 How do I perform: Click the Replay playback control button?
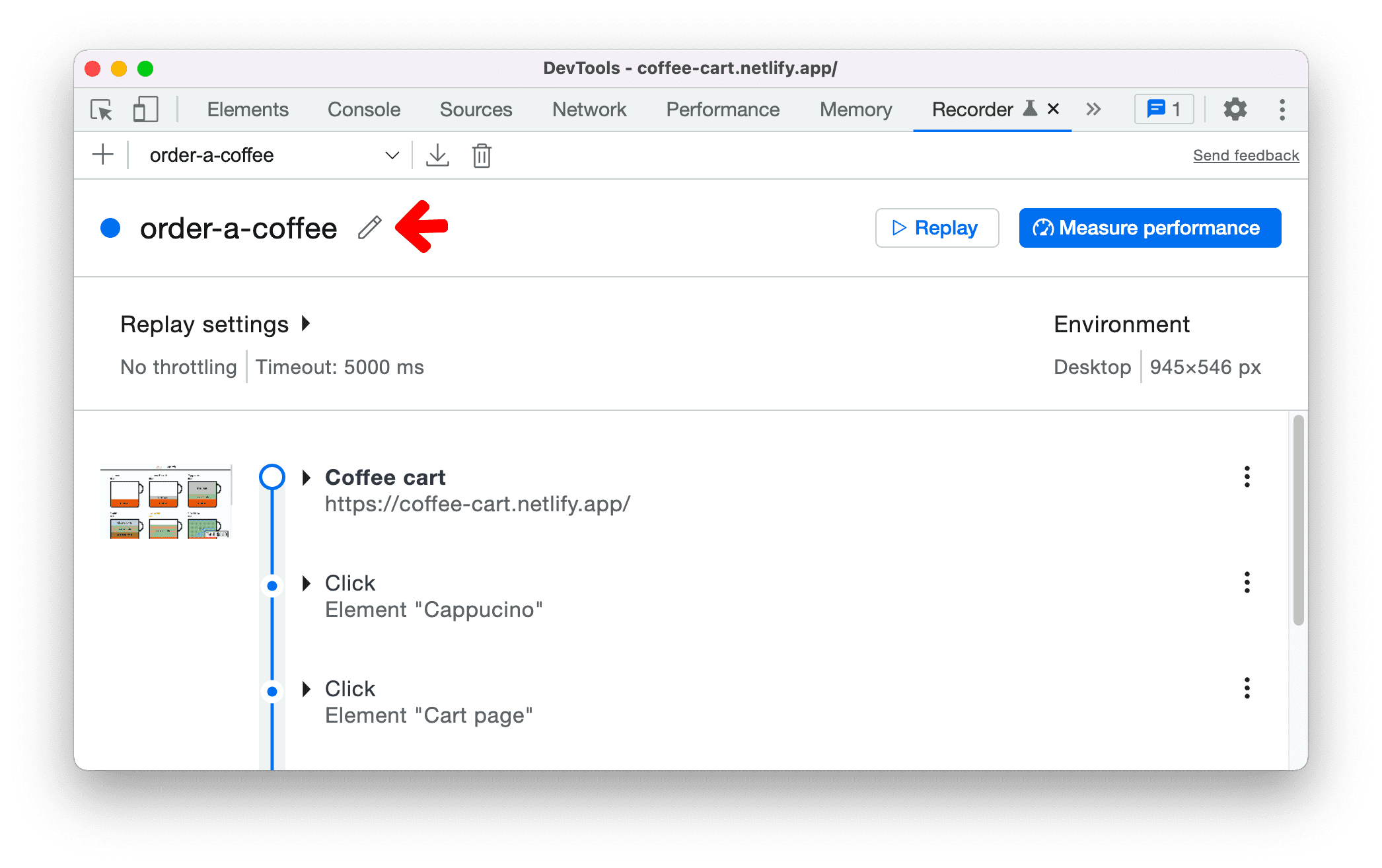click(934, 228)
